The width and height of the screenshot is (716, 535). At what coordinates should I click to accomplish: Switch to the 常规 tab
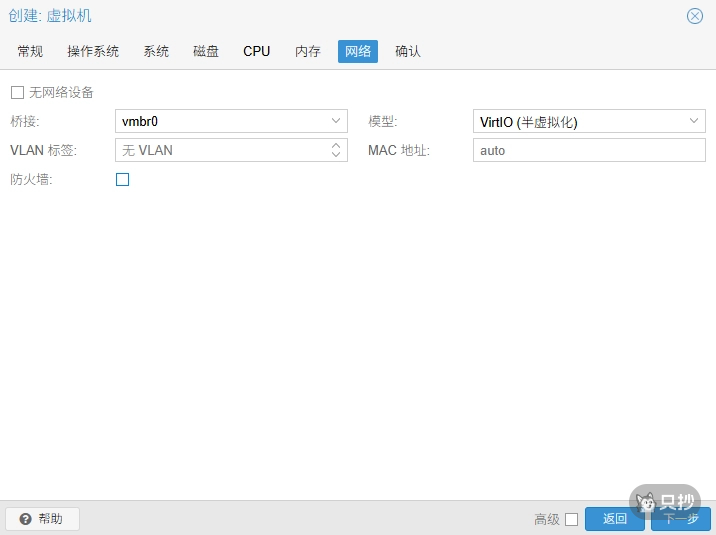coord(30,51)
